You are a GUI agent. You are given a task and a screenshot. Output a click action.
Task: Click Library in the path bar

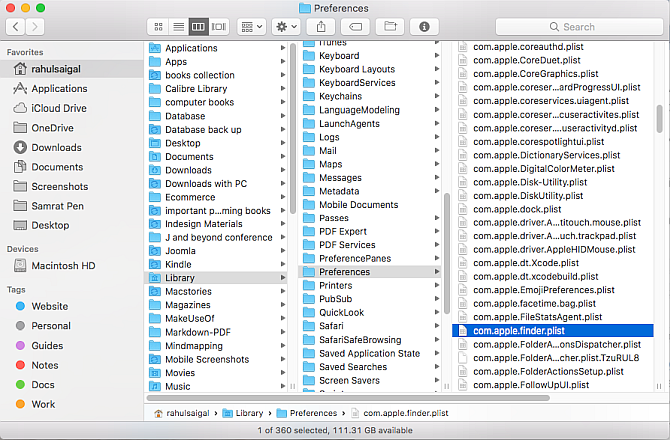click(x=243, y=413)
